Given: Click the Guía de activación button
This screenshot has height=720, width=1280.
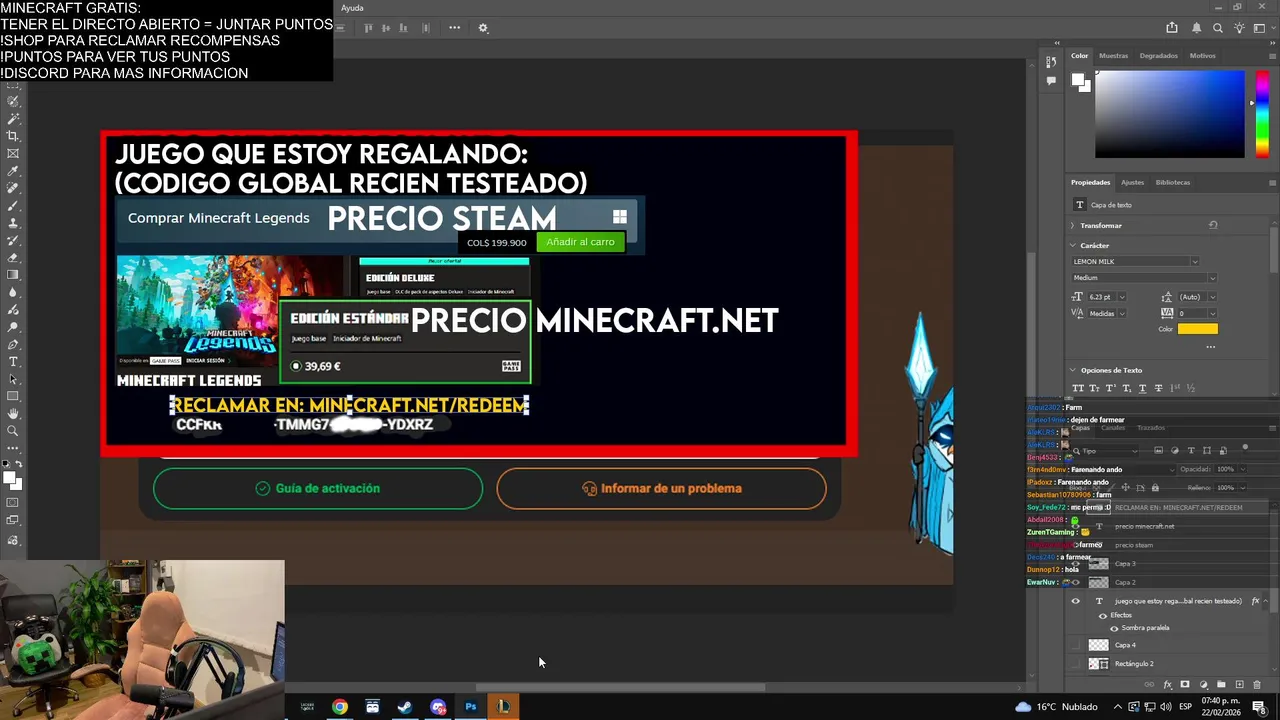Looking at the screenshot, I should coord(318,488).
